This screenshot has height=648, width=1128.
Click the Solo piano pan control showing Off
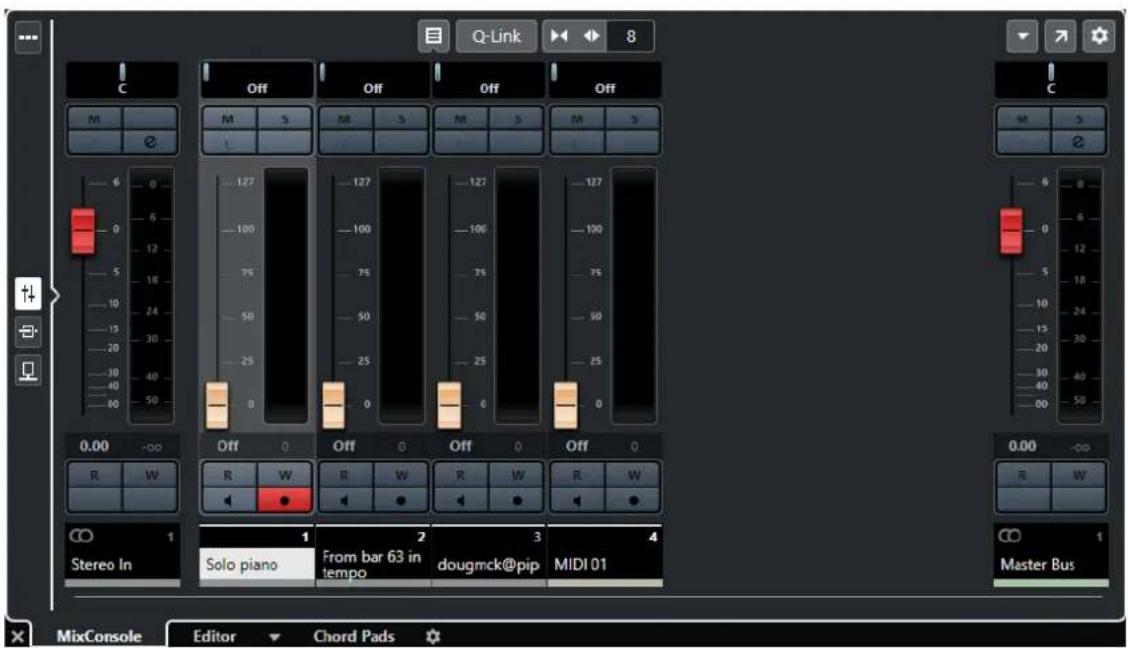(257, 80)
